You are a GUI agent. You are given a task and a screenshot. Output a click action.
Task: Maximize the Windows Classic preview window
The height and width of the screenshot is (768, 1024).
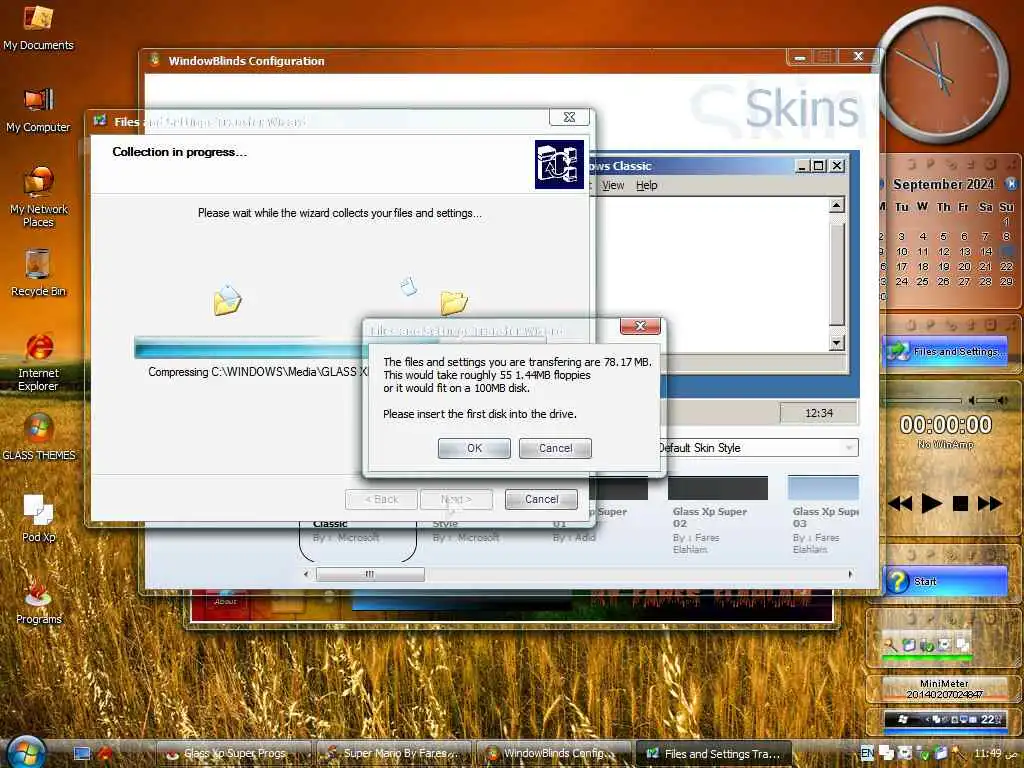[x=819, y=166]
